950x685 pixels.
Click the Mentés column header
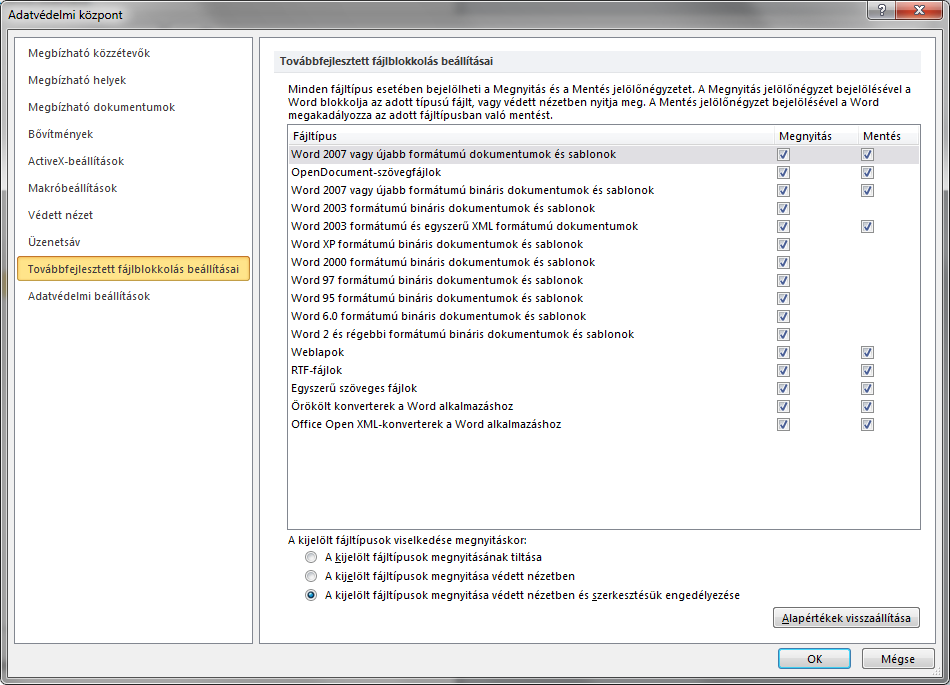888,136
